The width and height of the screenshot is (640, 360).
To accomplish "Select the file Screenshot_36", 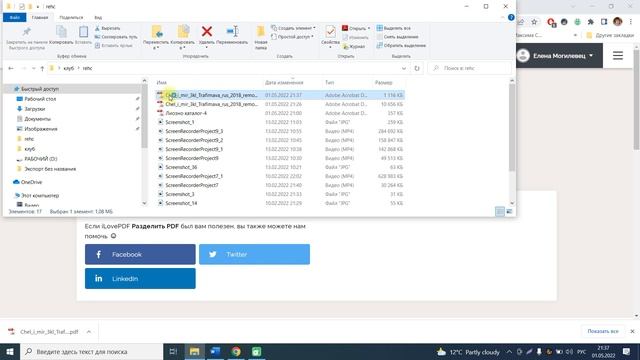I will (x=181, y=167).
